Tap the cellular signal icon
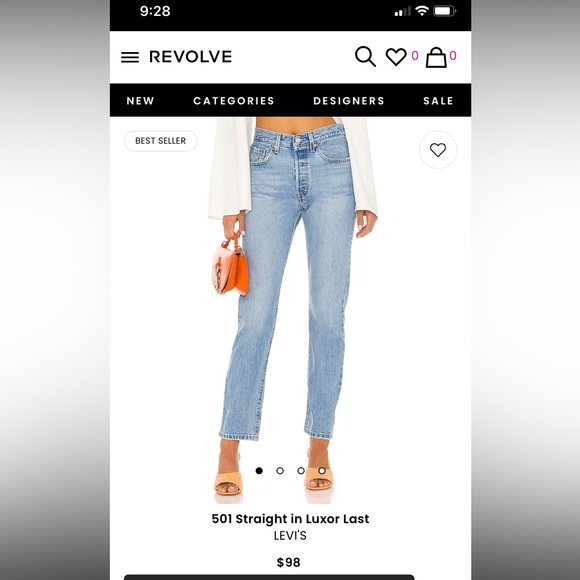580x580 pixels. click(x=402, y=11)
